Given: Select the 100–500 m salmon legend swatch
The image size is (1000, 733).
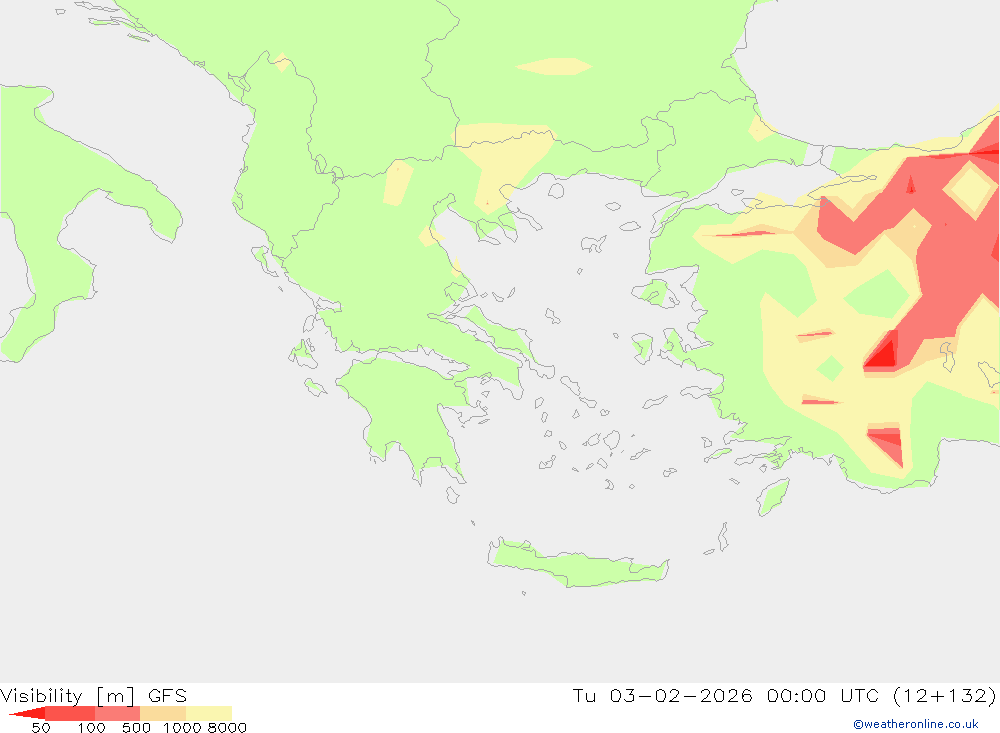Looking at the screenshot, I should click(117, 713).
